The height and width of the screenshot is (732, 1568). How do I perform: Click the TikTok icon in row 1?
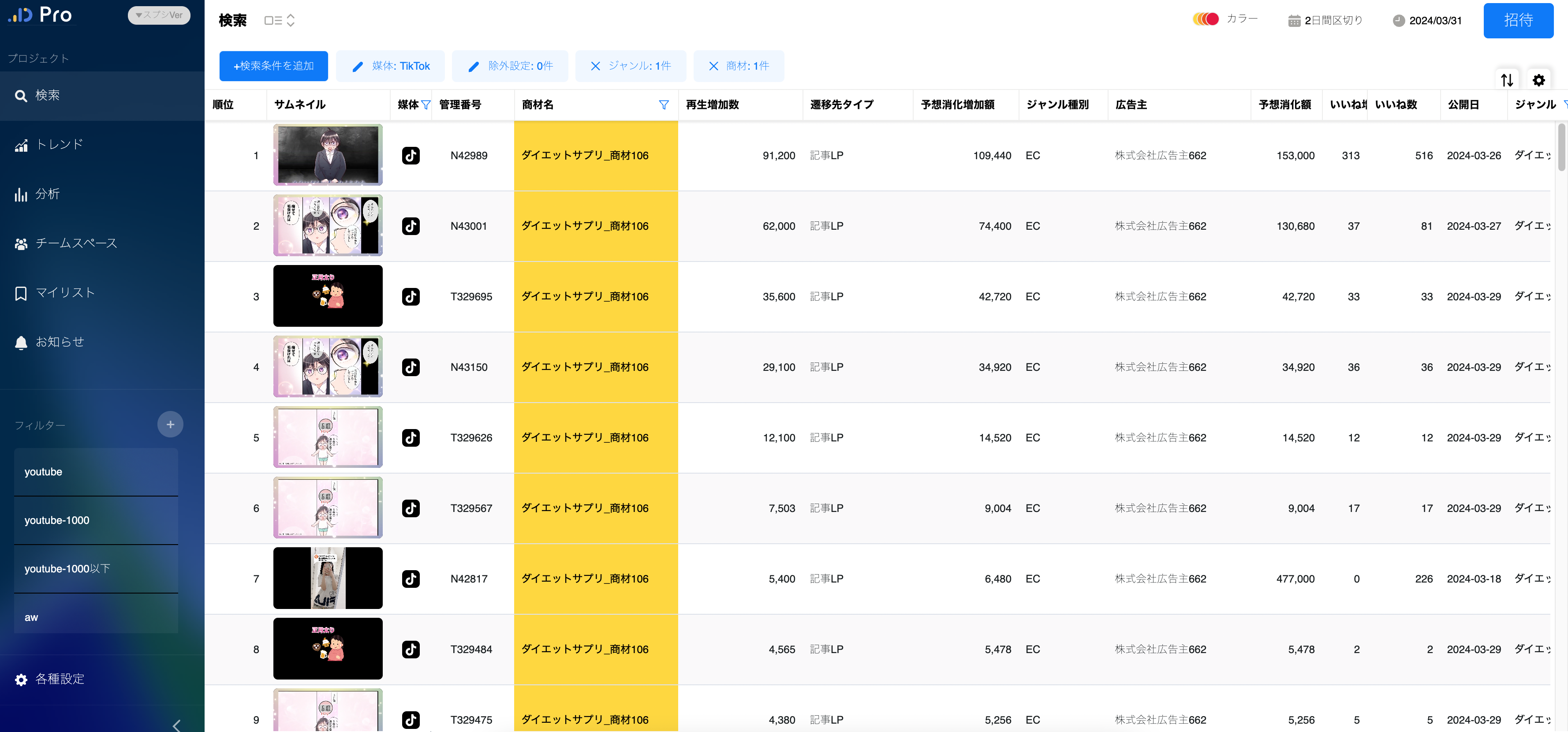(x=411, y=156)
